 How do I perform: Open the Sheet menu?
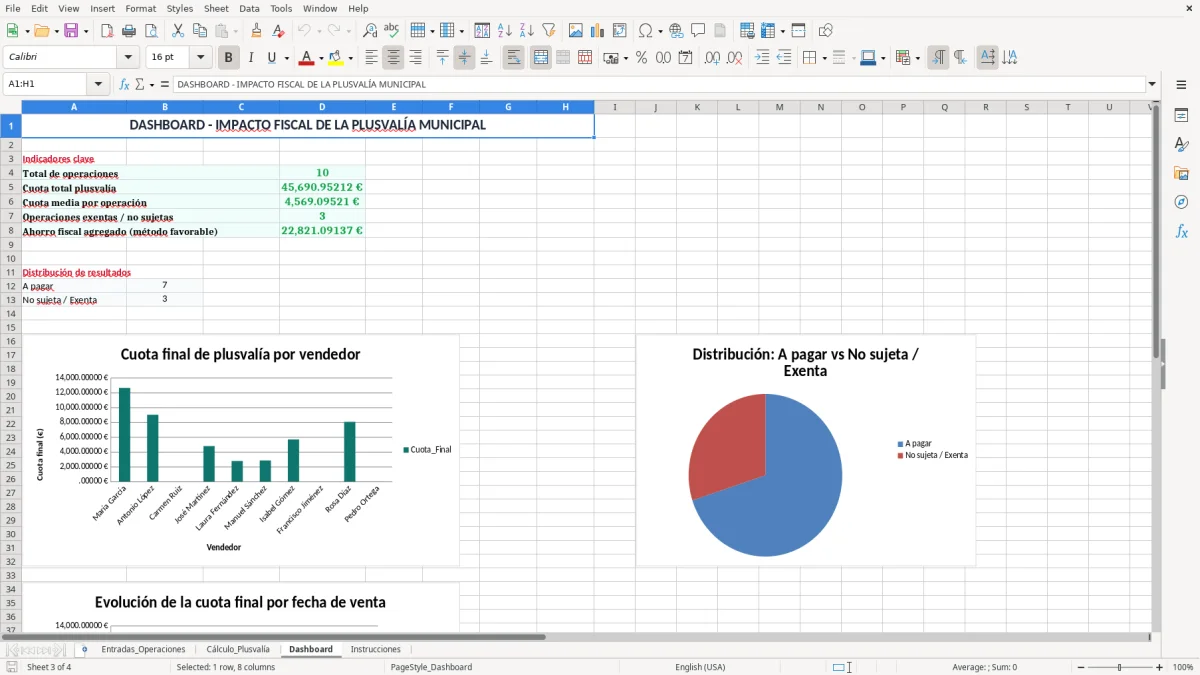pos(216,8)
